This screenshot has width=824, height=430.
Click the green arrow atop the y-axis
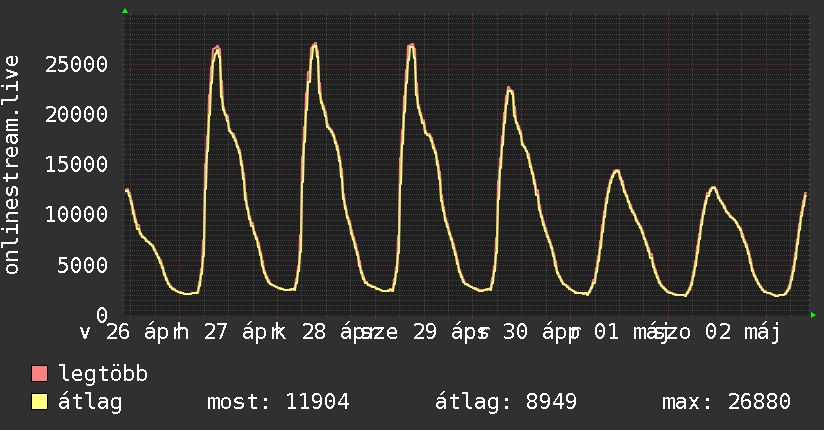(125, 11)
